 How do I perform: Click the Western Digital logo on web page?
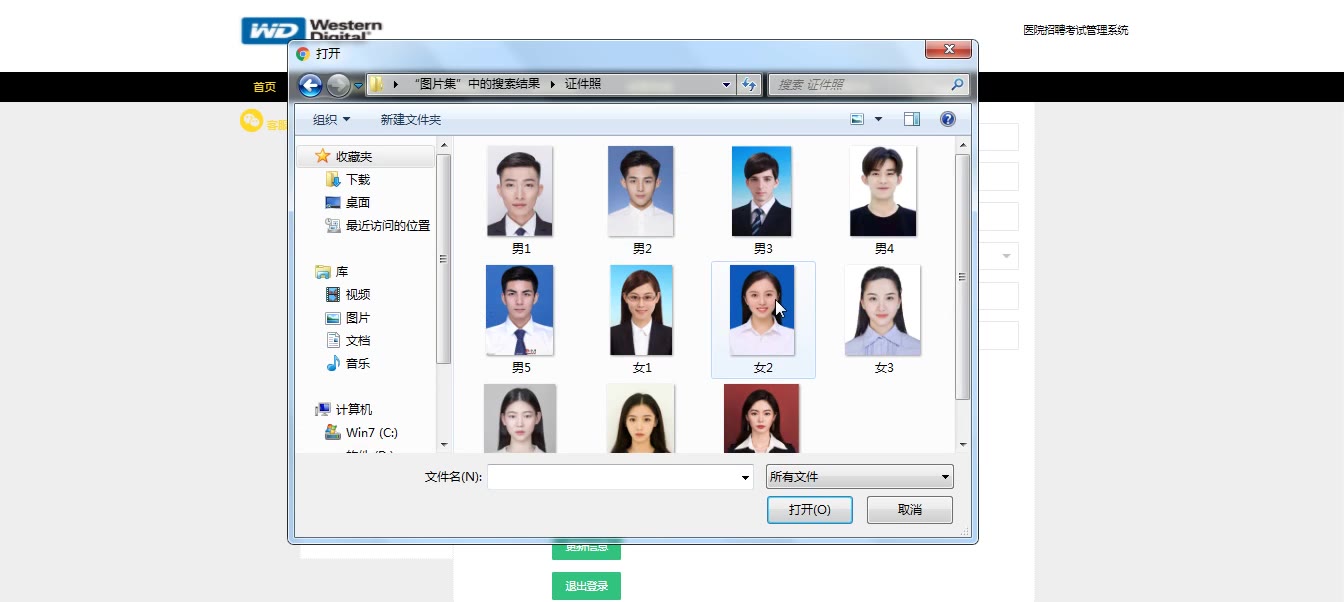(x=311, y=30)
